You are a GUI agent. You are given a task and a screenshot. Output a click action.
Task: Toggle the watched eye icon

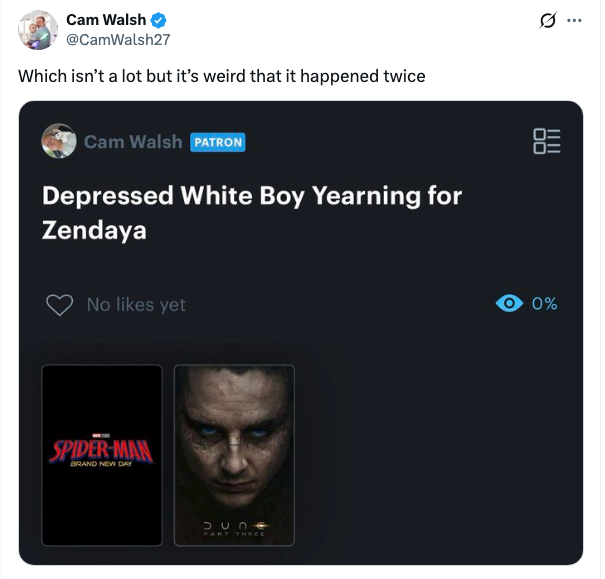[x=509, y=303]
